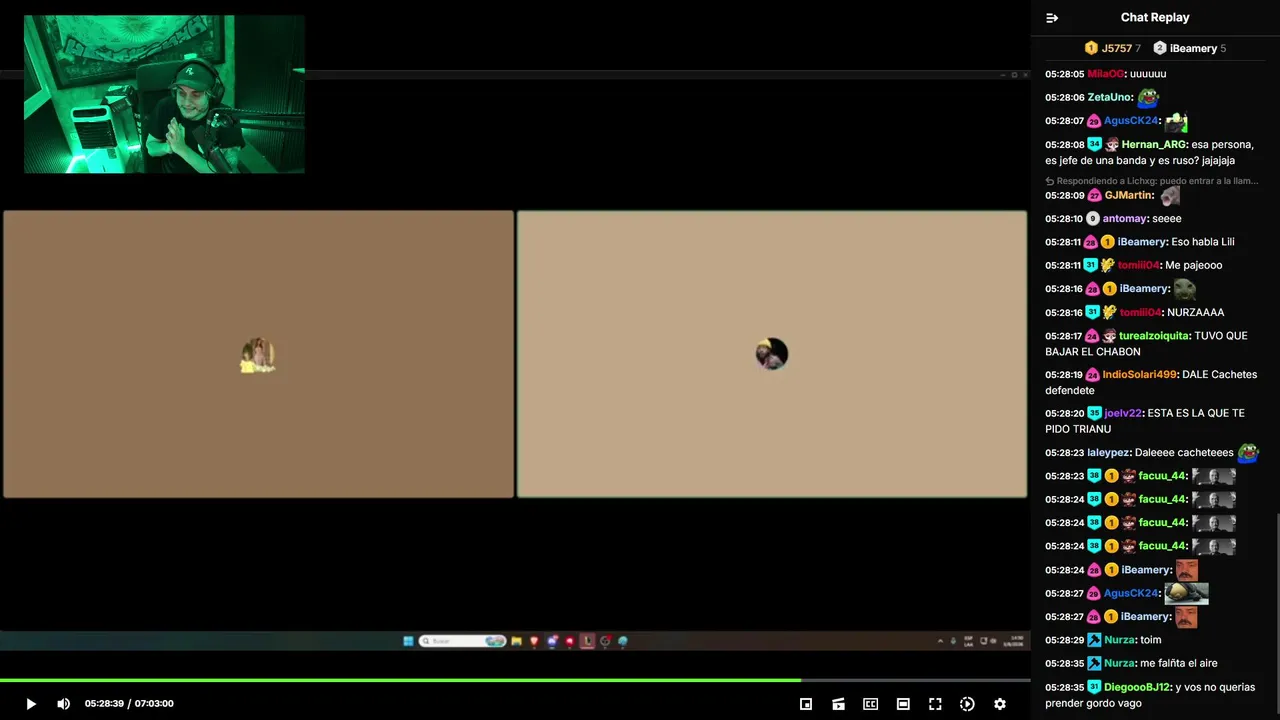The height and width of the screenshot is (720, 1280).
Task: Open MilaOG's chat username
Action: point(1106,74)
